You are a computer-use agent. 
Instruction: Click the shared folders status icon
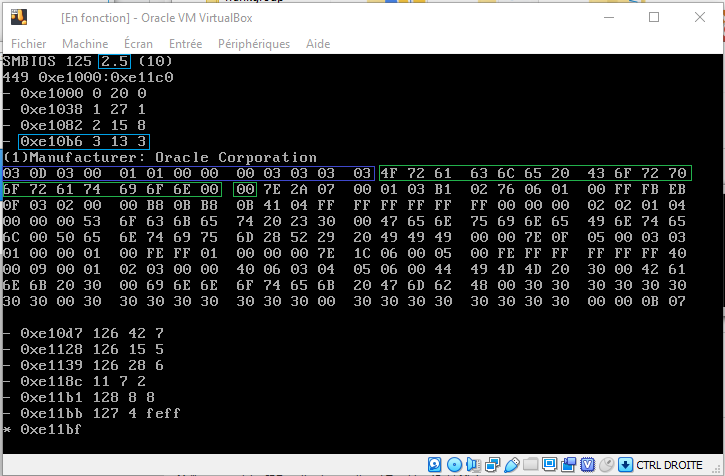click(x=530, y=464)
